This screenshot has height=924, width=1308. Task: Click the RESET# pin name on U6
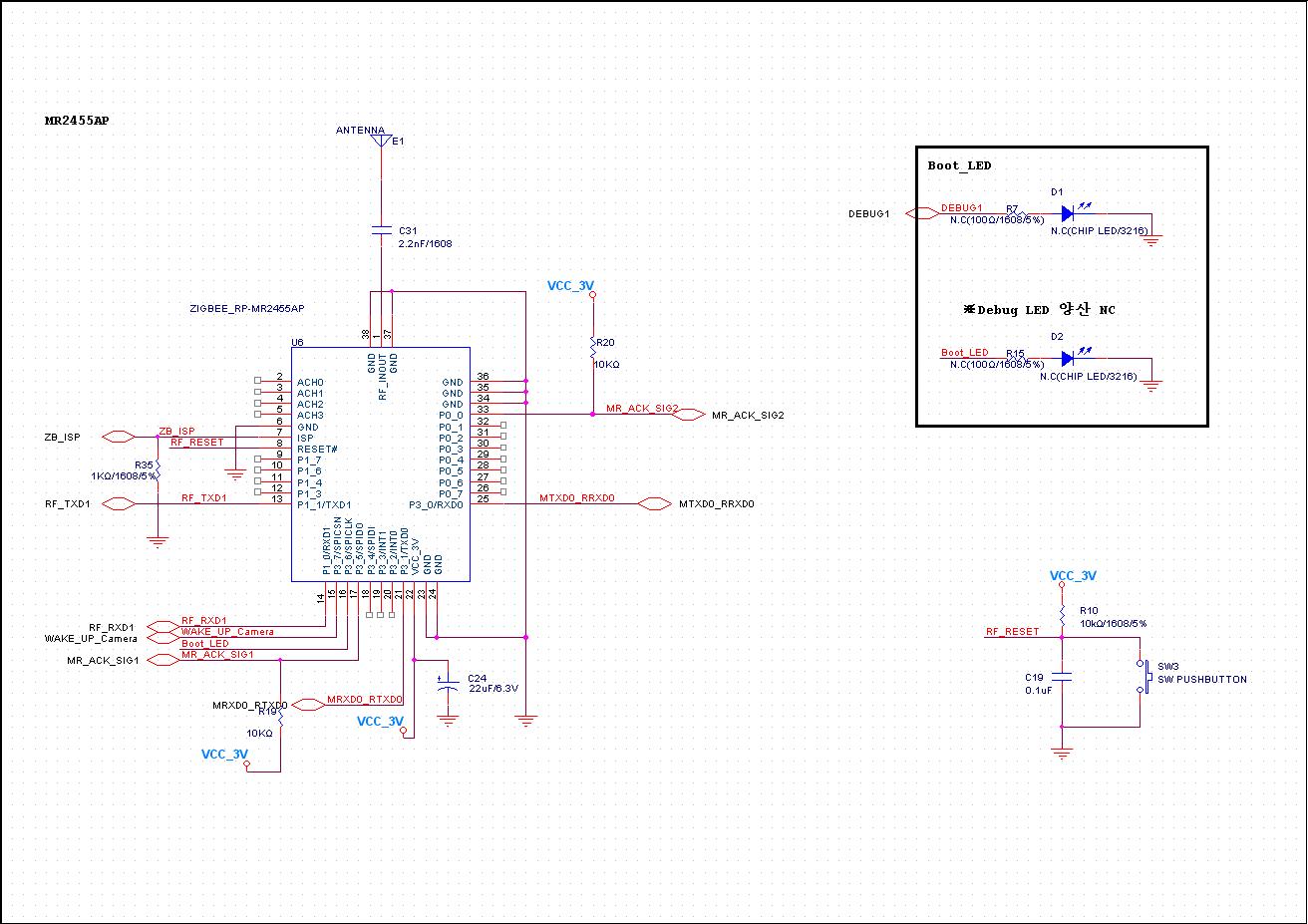click(317, 450)
